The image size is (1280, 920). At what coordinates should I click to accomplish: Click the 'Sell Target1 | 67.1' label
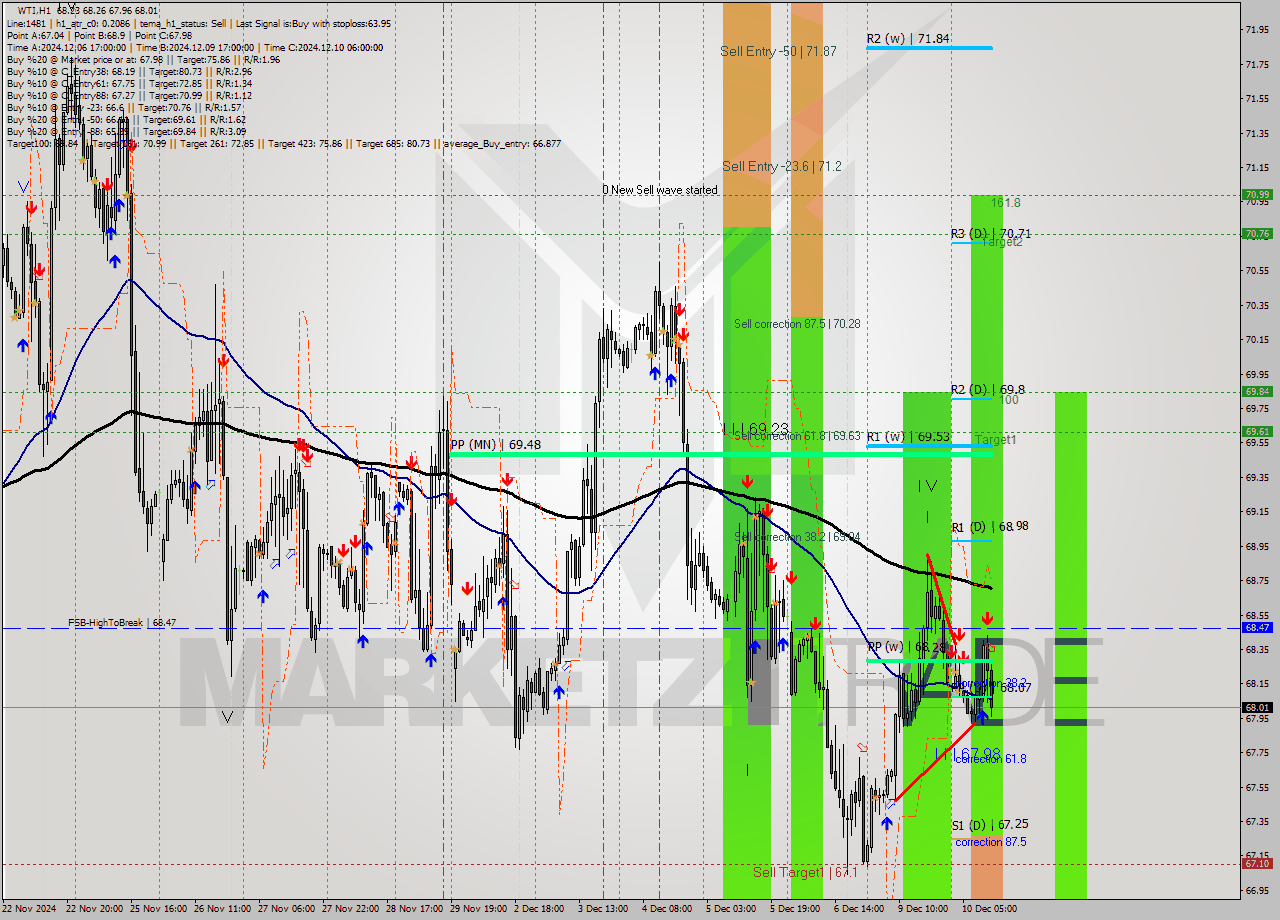pyautogui.click(x=806, y=872)
